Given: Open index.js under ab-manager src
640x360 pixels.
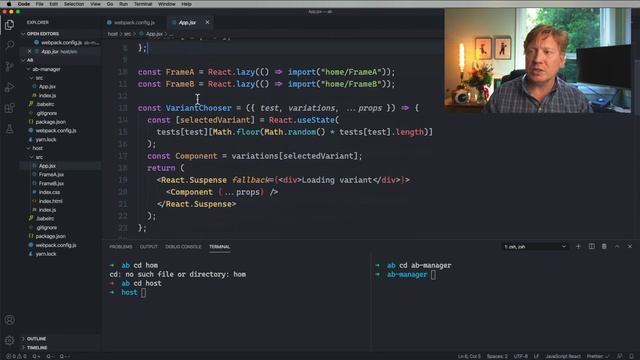Looking at the screenshot, I should 47,96.
